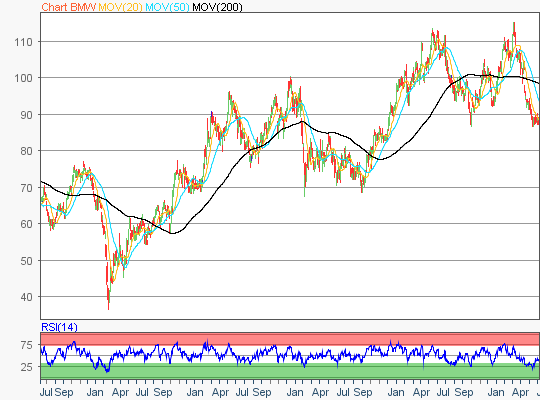Screen dimensions: 540x400
Task: Click the 100 price axis label
Action: (x=23, y=78)
